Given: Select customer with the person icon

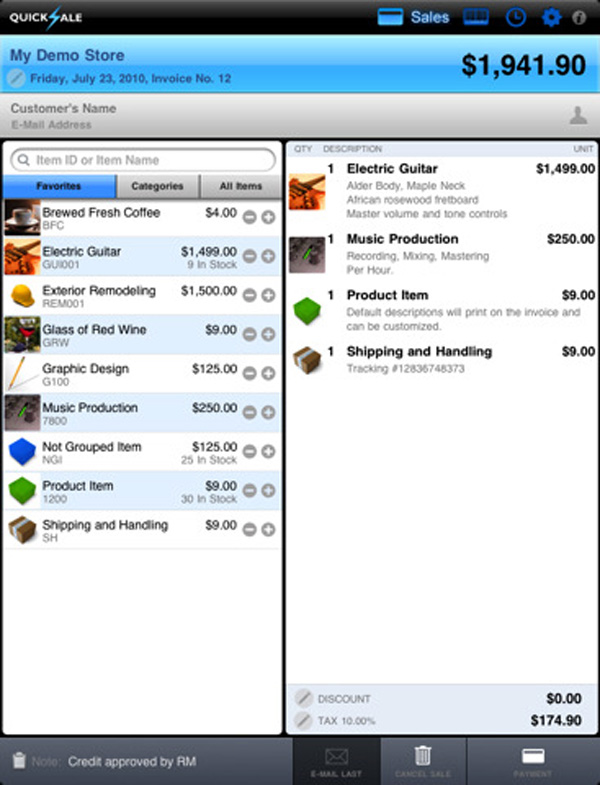Looking at the screenshot, I should (x=578, y=115).
